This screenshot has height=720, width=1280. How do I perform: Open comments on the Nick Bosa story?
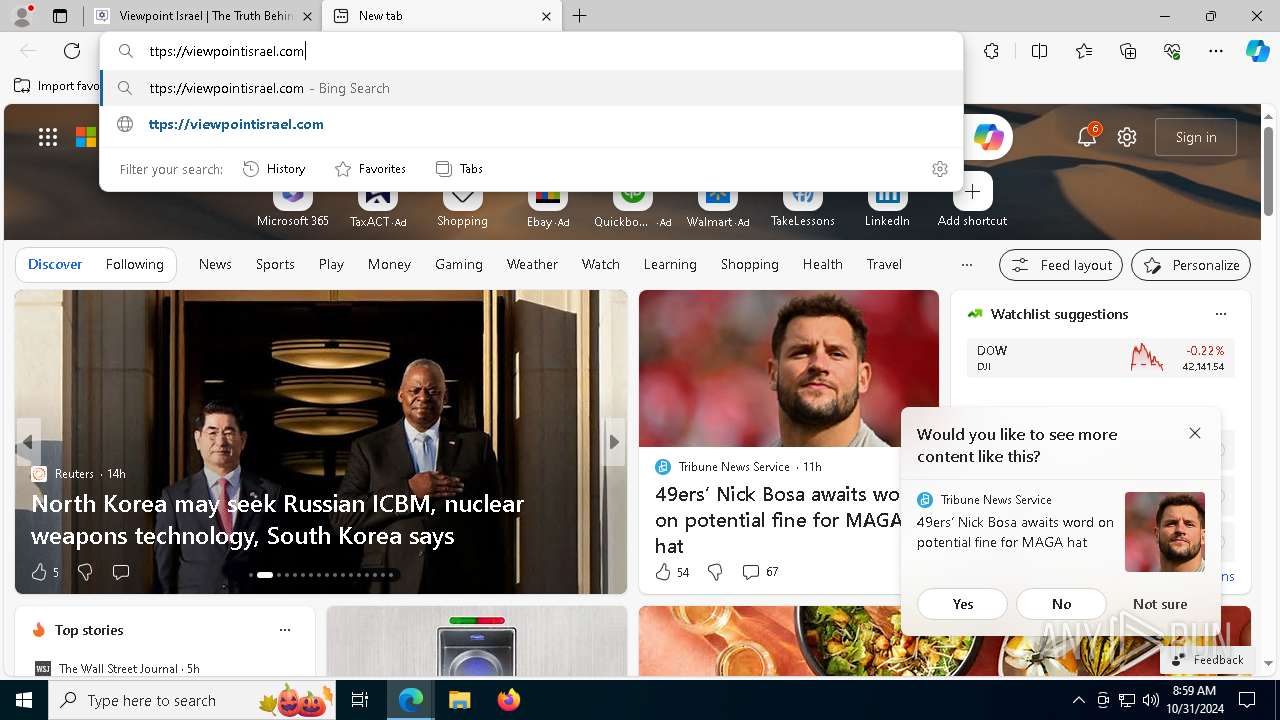(760, 572)
